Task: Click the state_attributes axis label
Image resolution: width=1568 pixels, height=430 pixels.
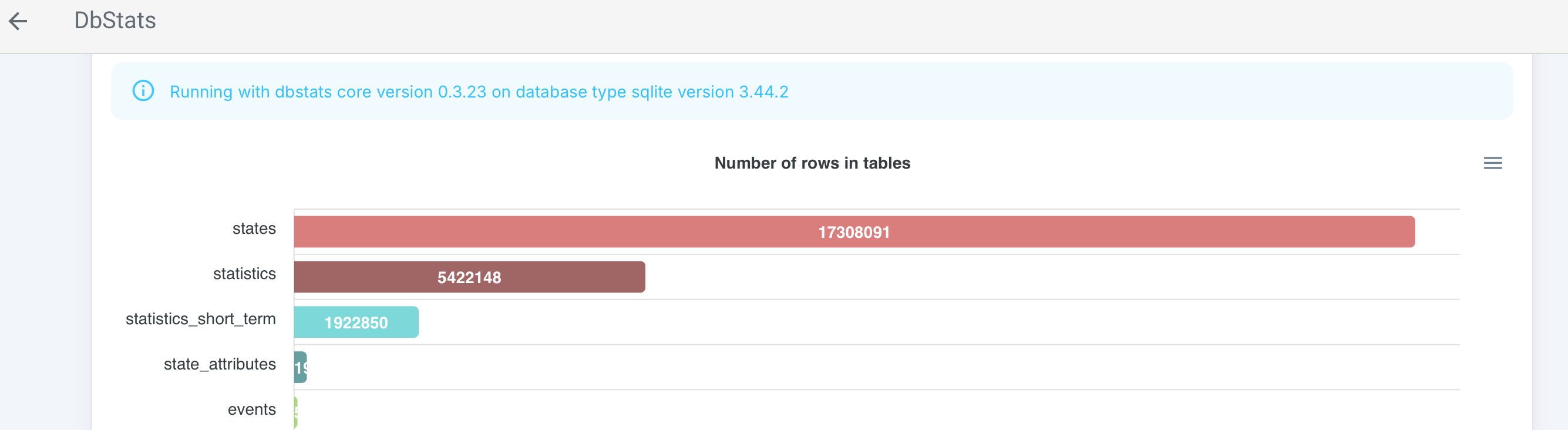Action: [219, 364]
